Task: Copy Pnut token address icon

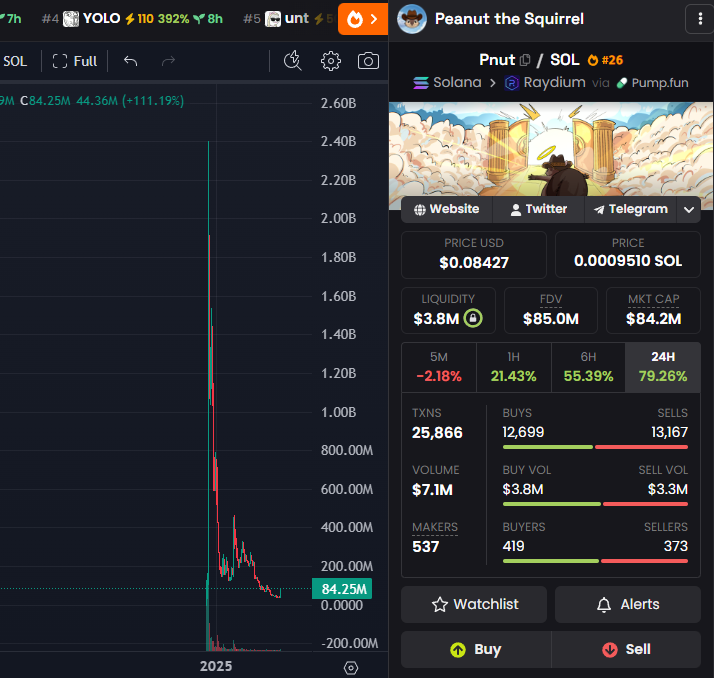Action: (x=525, y=60)
